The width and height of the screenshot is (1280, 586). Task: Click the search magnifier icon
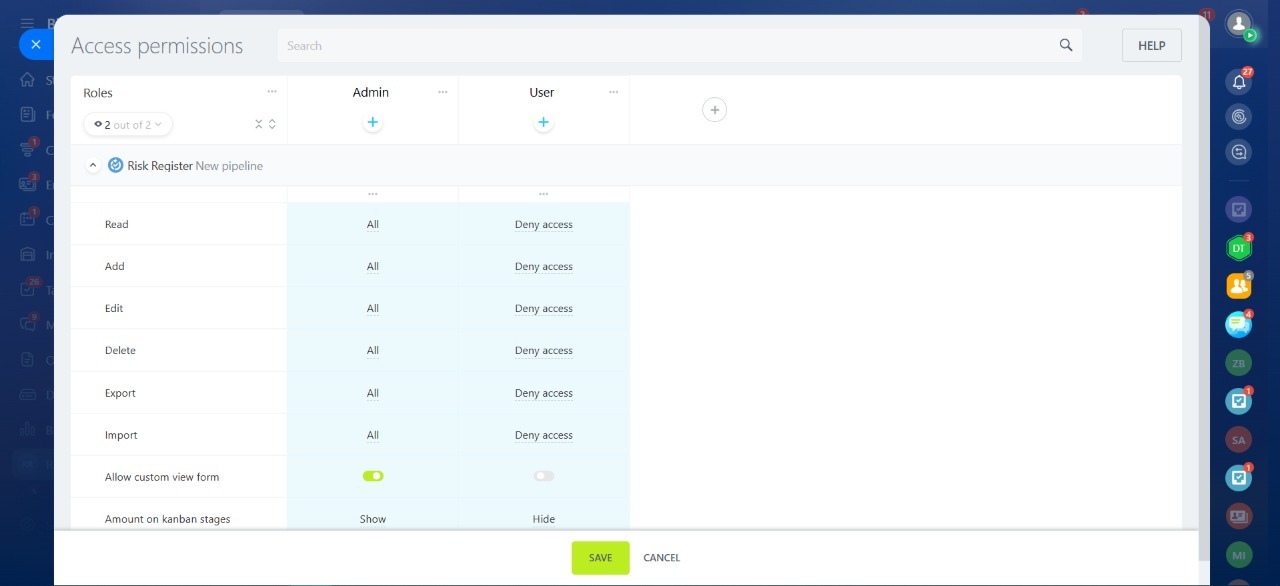[x=1066, y=45]
